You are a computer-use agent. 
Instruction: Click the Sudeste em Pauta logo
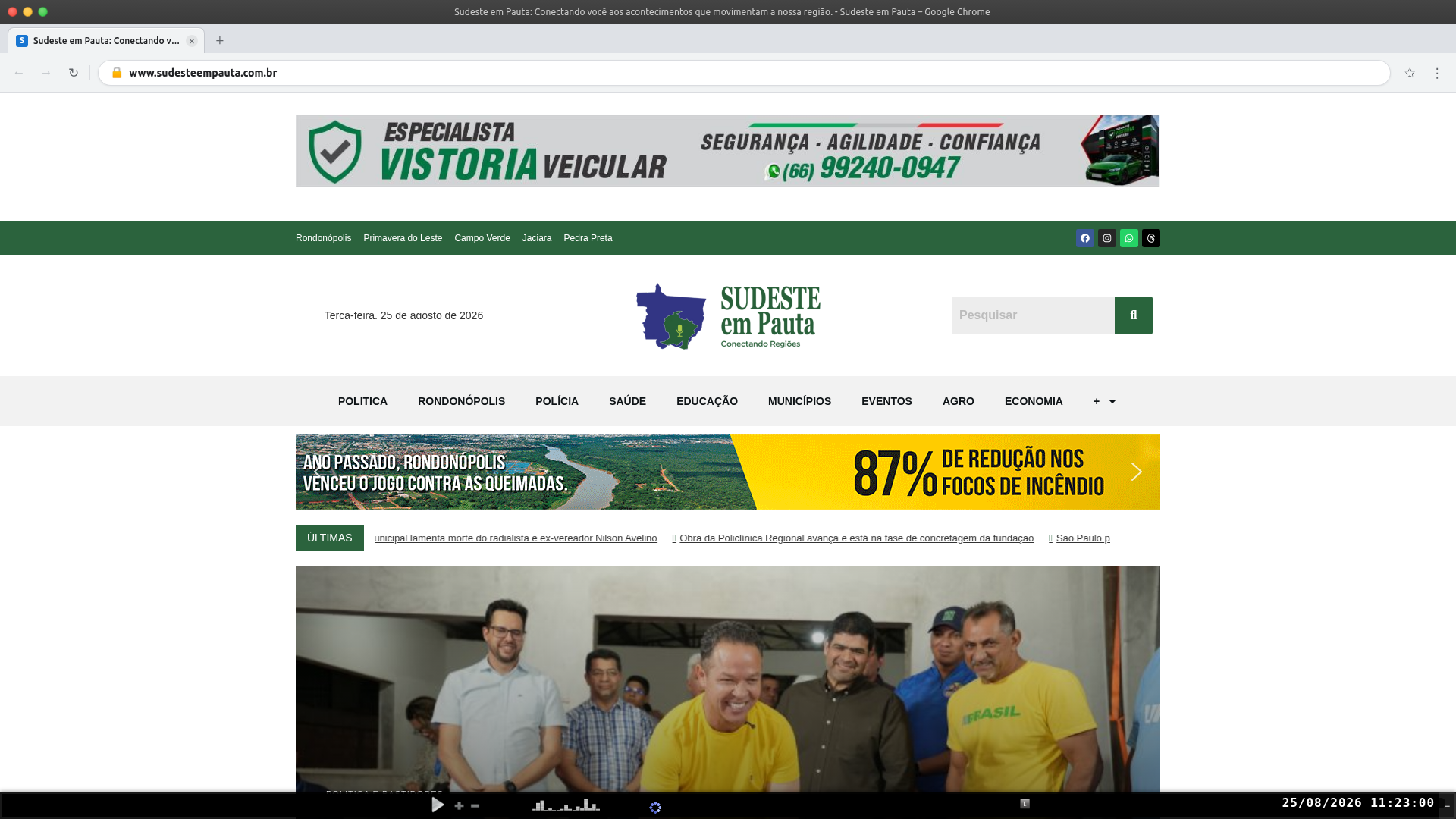[x=728, y=316]
